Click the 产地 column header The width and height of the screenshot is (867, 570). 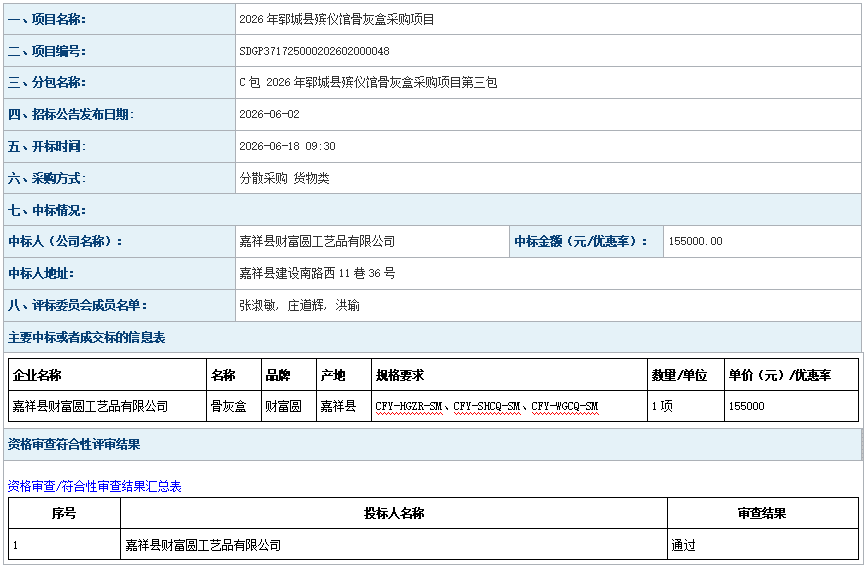point(333,375)
